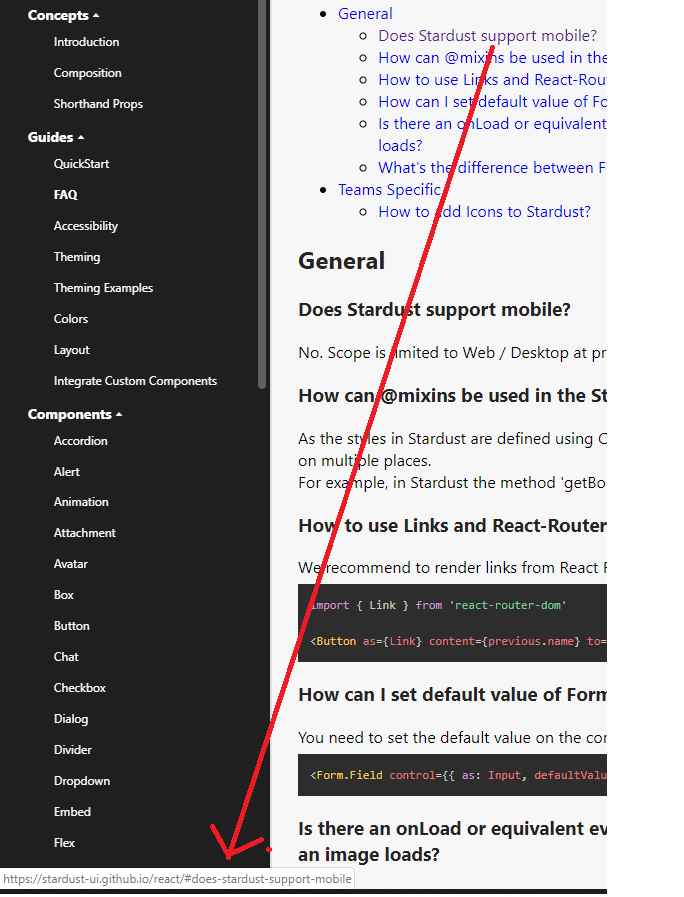Open the Introduction page
Screen dimensions: 684x897
coord(86,42)
